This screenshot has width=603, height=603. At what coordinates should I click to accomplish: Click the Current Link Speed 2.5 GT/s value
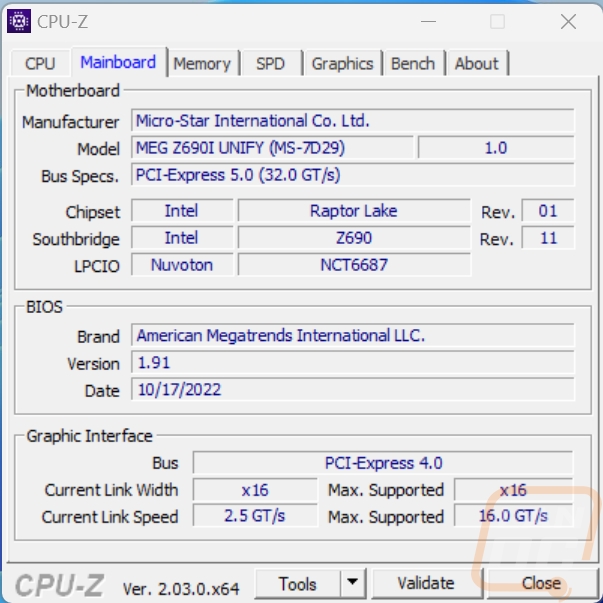[x=255, y=516]
